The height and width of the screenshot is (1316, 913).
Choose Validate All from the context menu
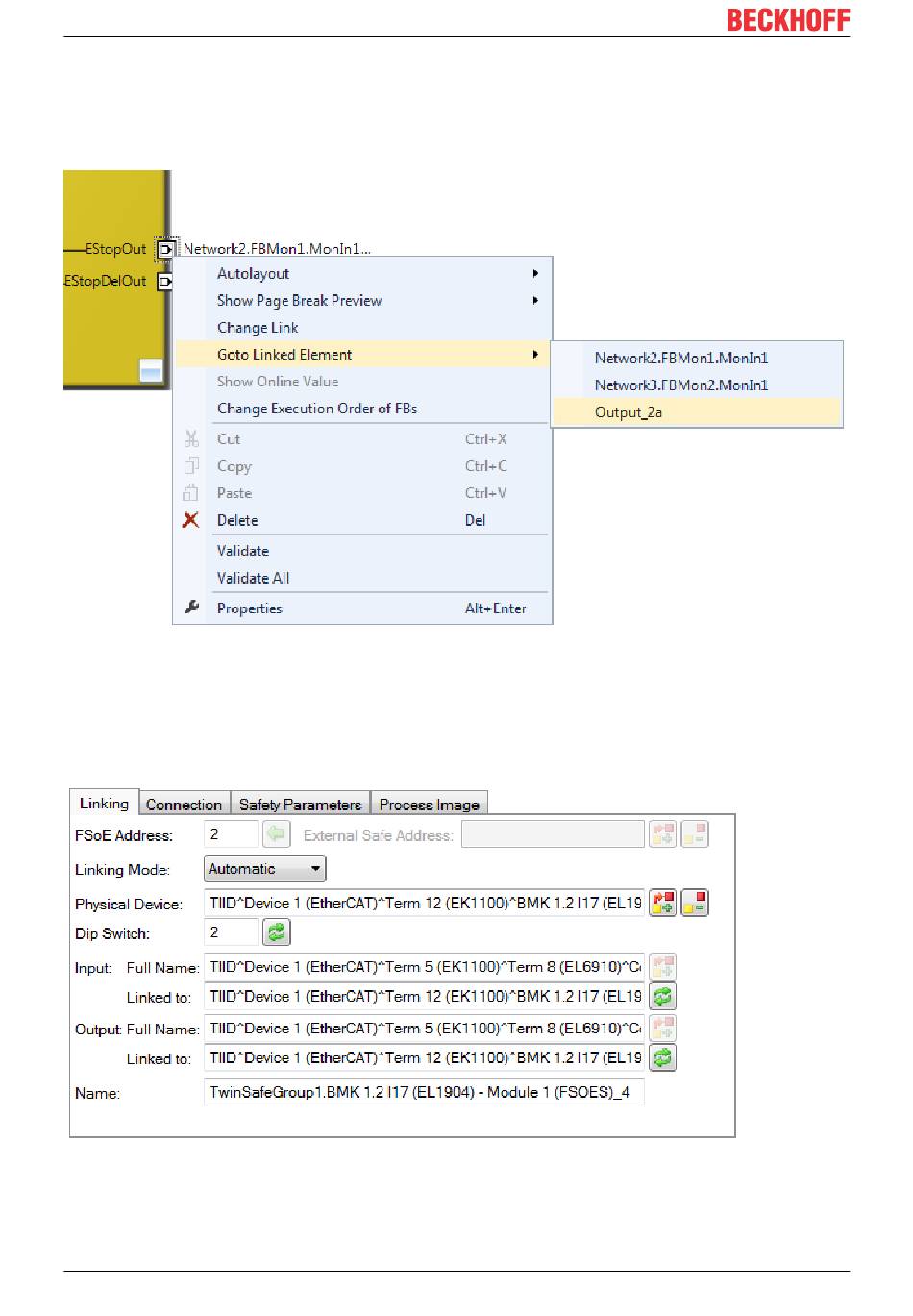click(363, 578)
